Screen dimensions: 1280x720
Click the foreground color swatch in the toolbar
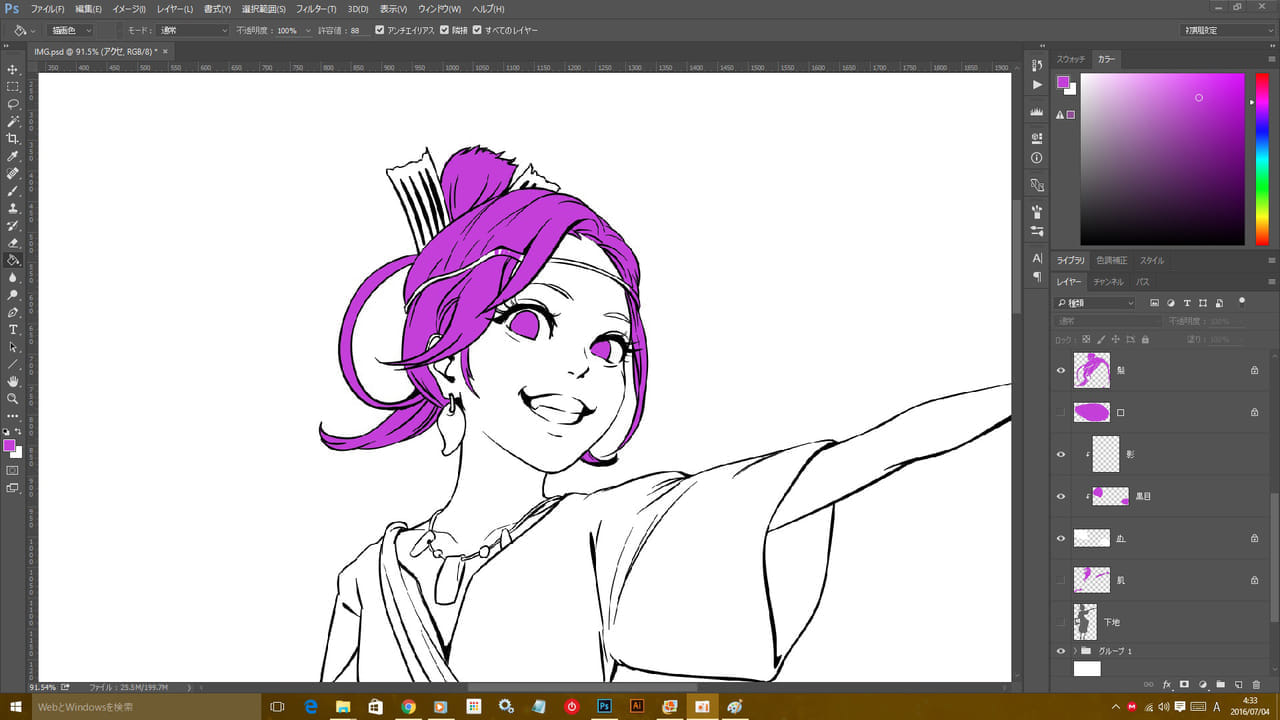9,445
